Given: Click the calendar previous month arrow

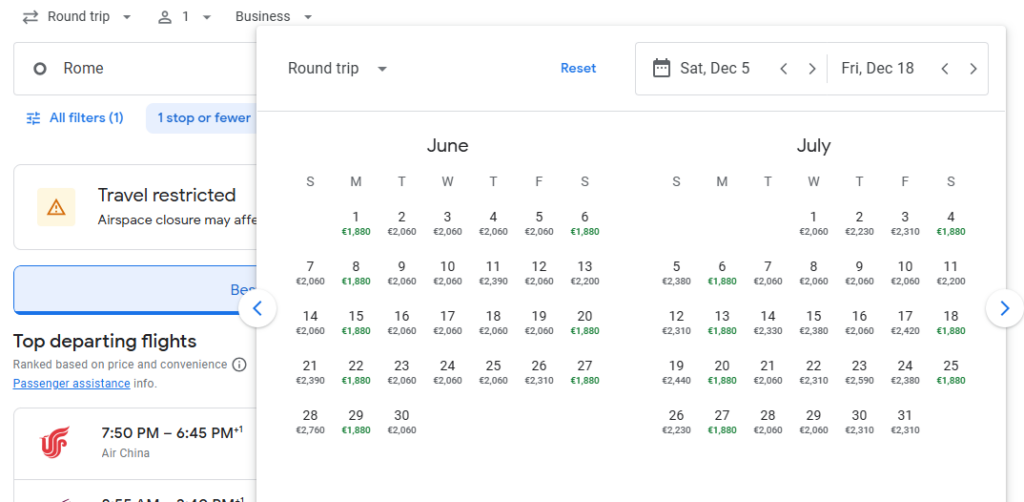Looking at the screenshot, I should pyautogui.click(x=257, y=308).
